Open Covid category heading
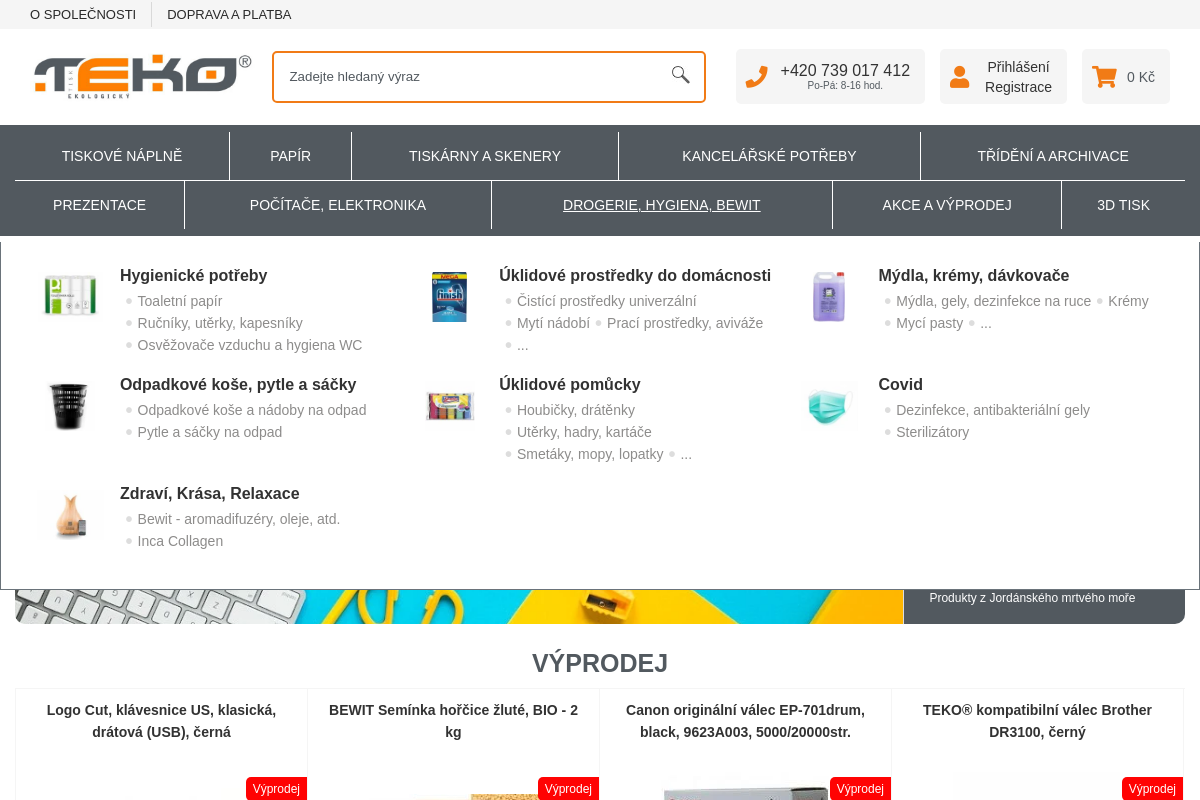 (900, 384)
